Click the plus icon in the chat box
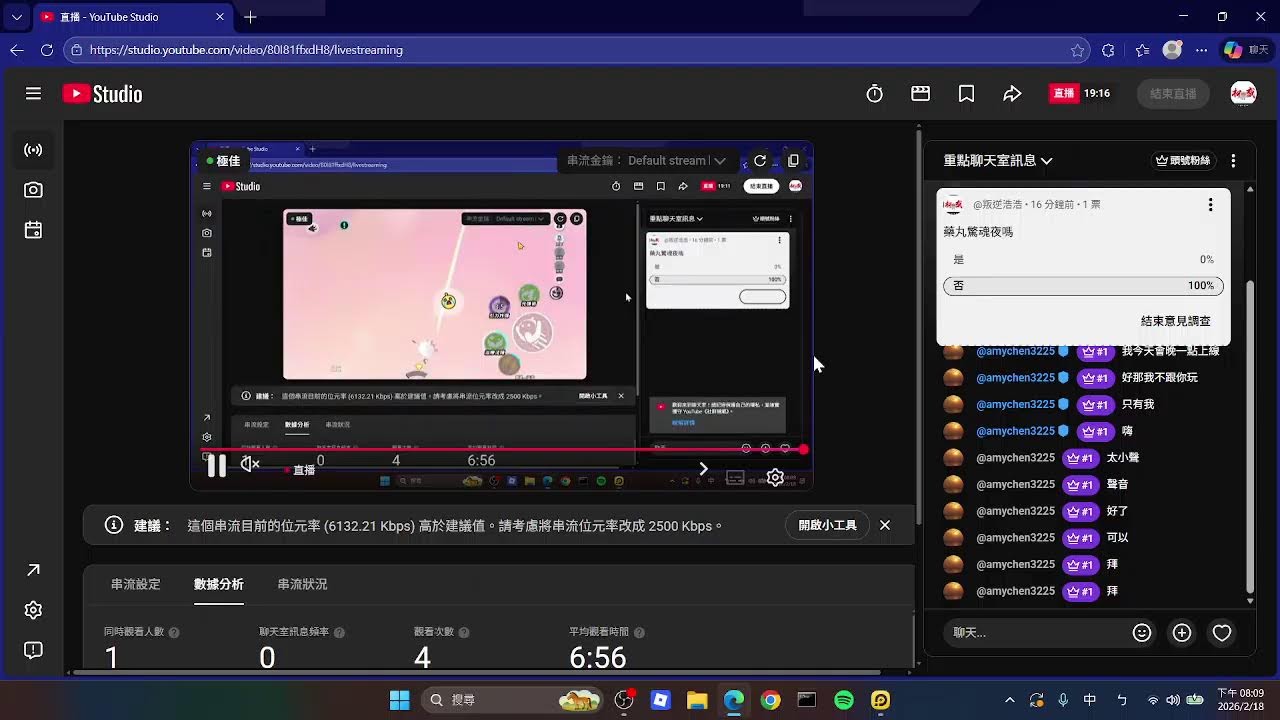This screenshot has height=720, width=1280. [x=1182, y=632]
